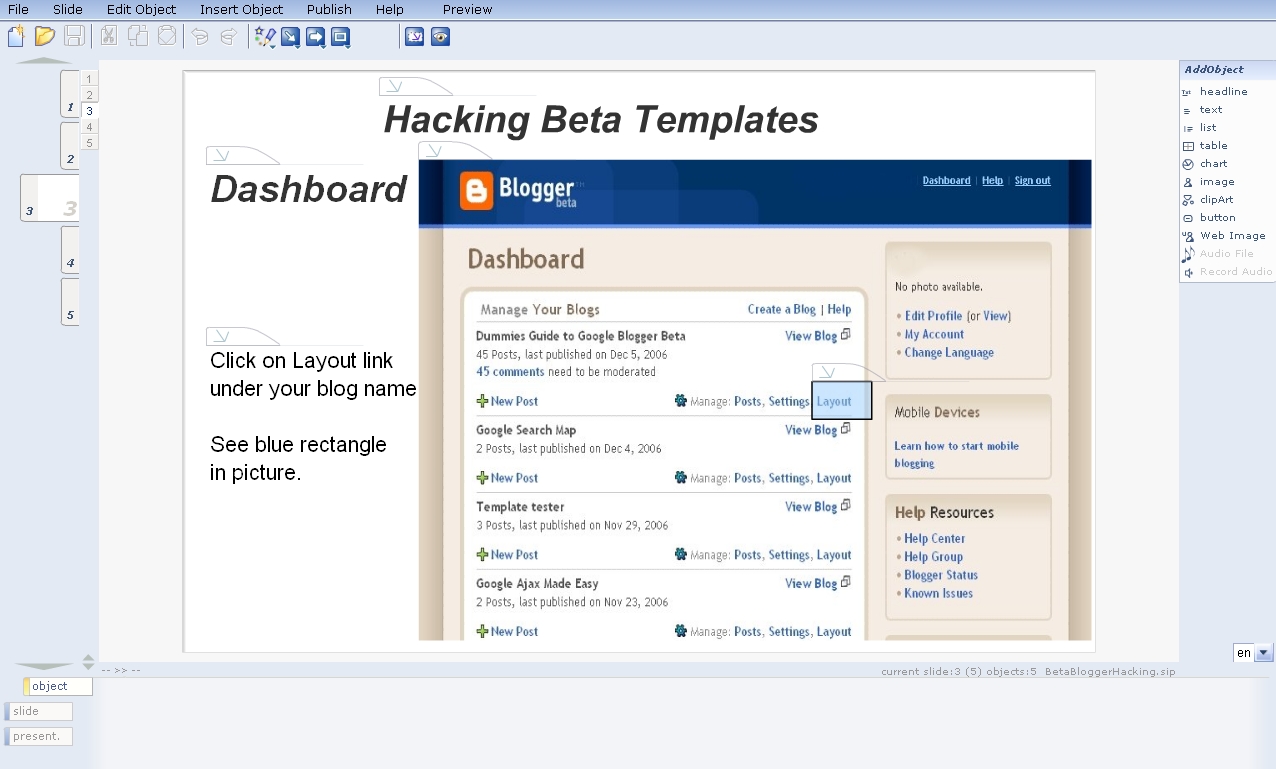The height and width of the screenshot is (769, 1276).
Task: Open the File menu
Action: [18, 9]
